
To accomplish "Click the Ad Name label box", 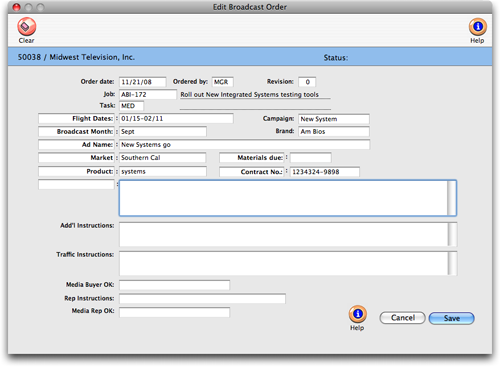I will pos(76,145).
